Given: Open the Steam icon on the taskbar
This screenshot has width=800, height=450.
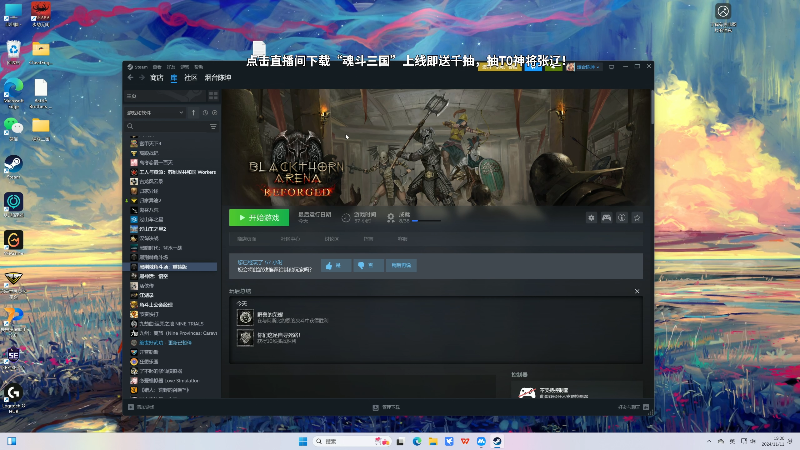Looking at the screenshot, I should click(x=497, y=441).
